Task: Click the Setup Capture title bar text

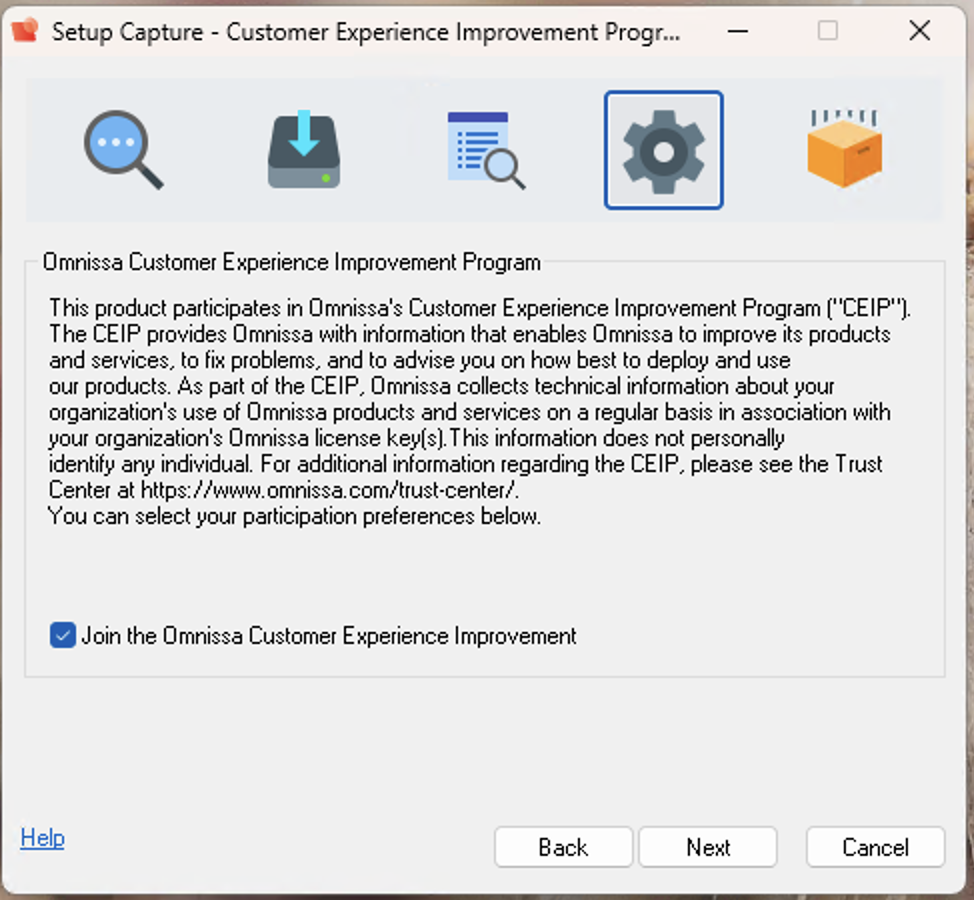Action: pos(366,31)
